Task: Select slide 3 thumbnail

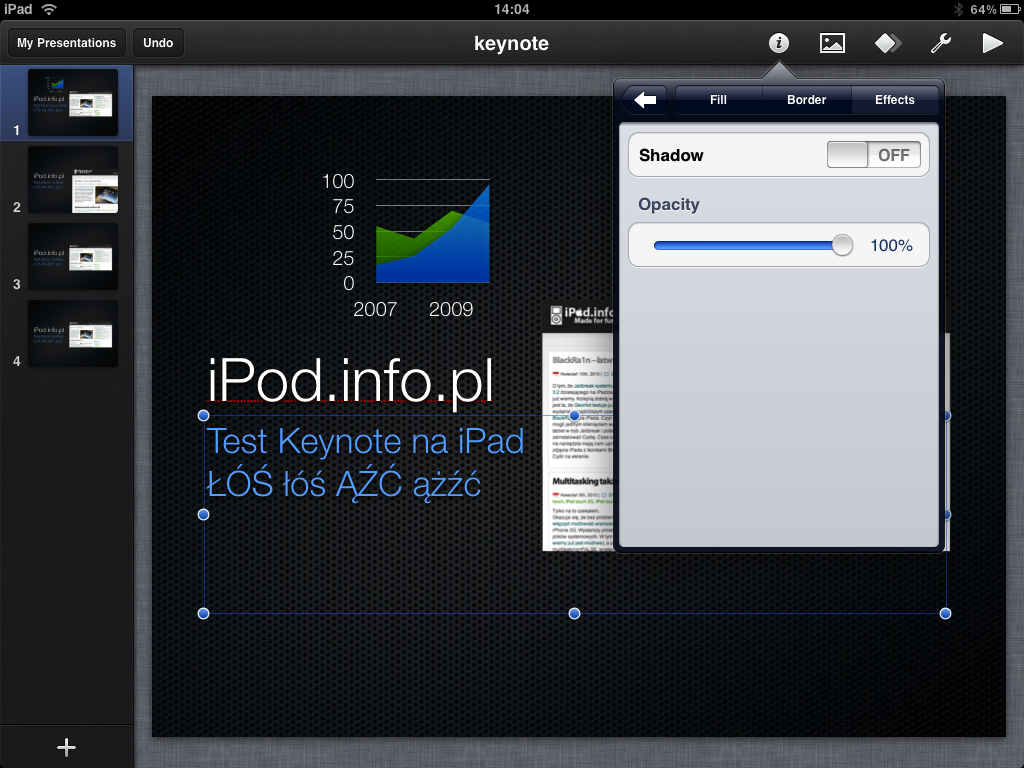Action: (73, 257)
